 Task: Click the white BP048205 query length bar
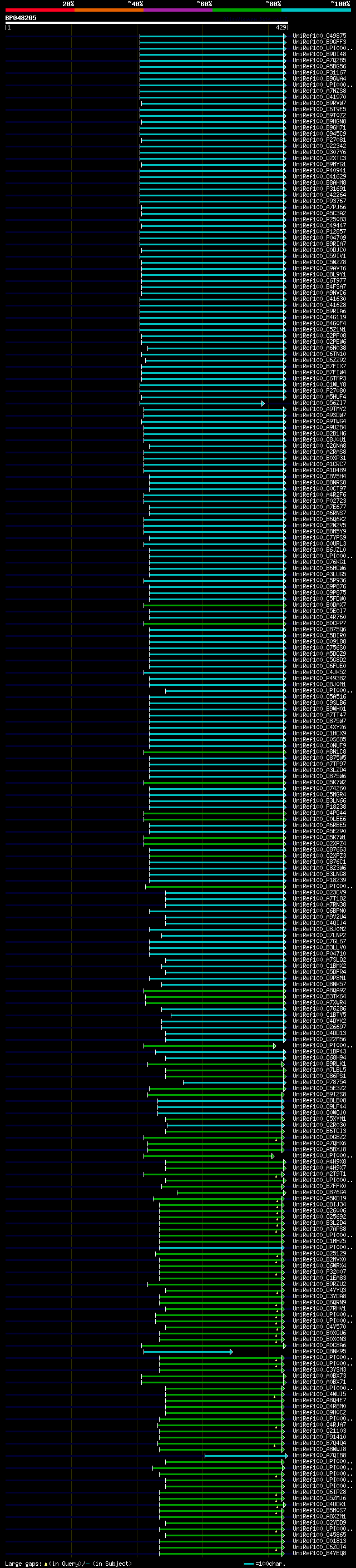click(x=147, y=22)
